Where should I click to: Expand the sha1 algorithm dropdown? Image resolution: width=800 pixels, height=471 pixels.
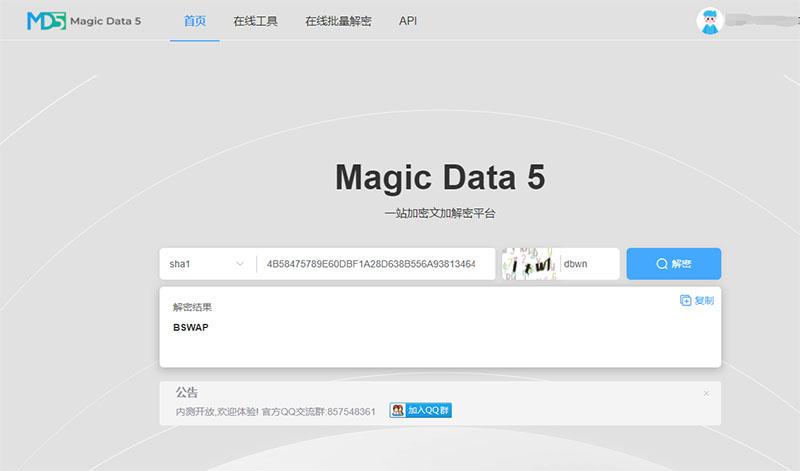click(207, 264)
